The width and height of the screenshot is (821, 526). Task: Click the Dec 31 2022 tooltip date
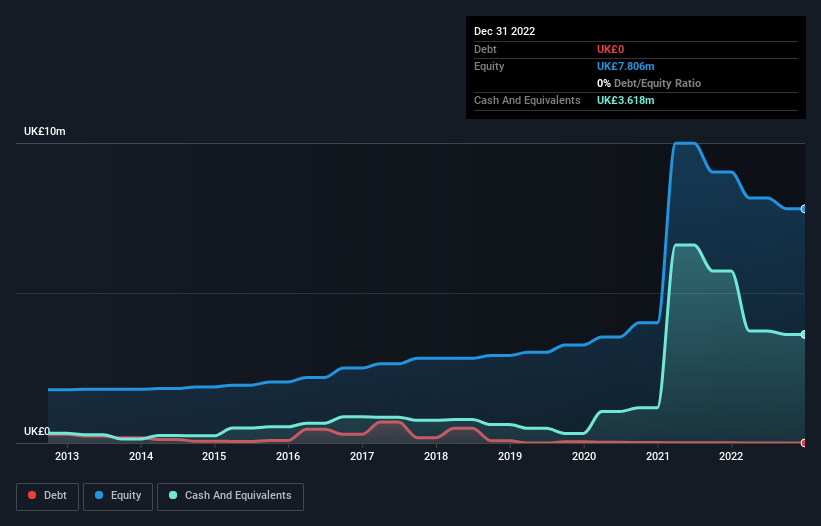[504, 31]
